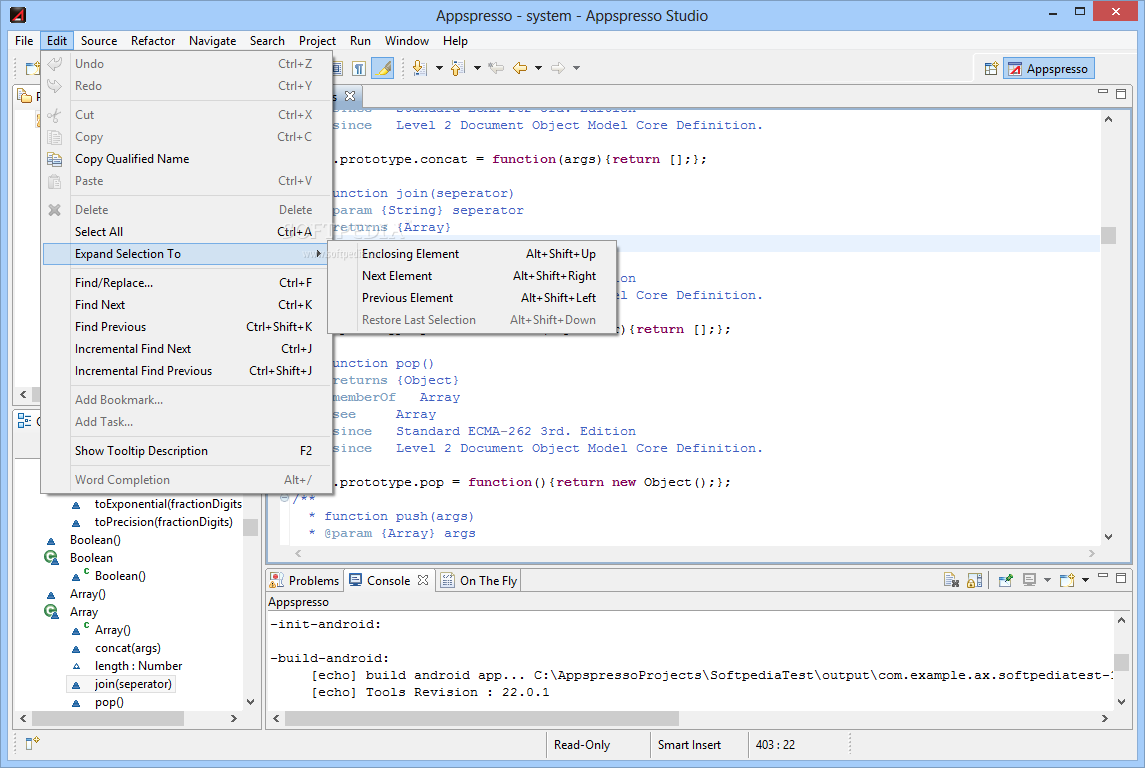Viewport: 1145px width, 768px height.
Task: Click the Forward navigation arrow
Action: (x=558, y=68)
